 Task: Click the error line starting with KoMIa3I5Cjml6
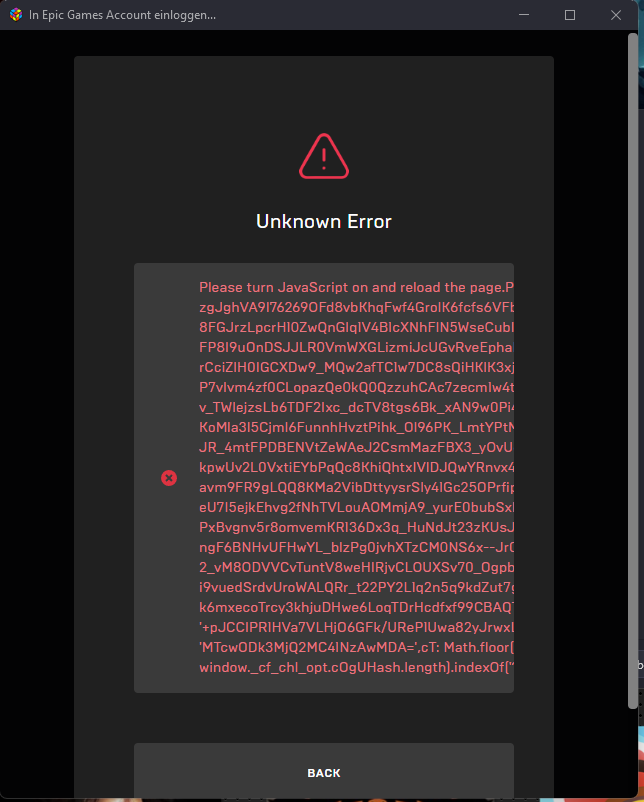(x=357, y=427)
